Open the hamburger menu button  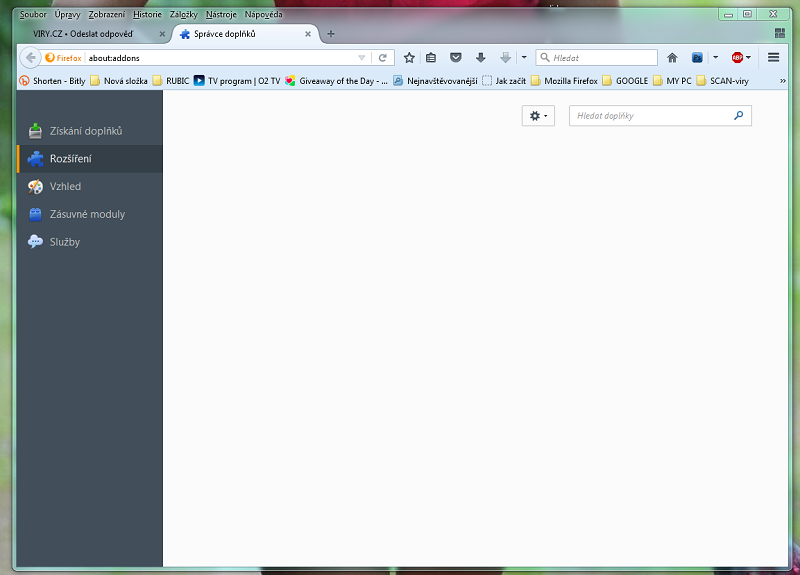(x=773, y=58)
